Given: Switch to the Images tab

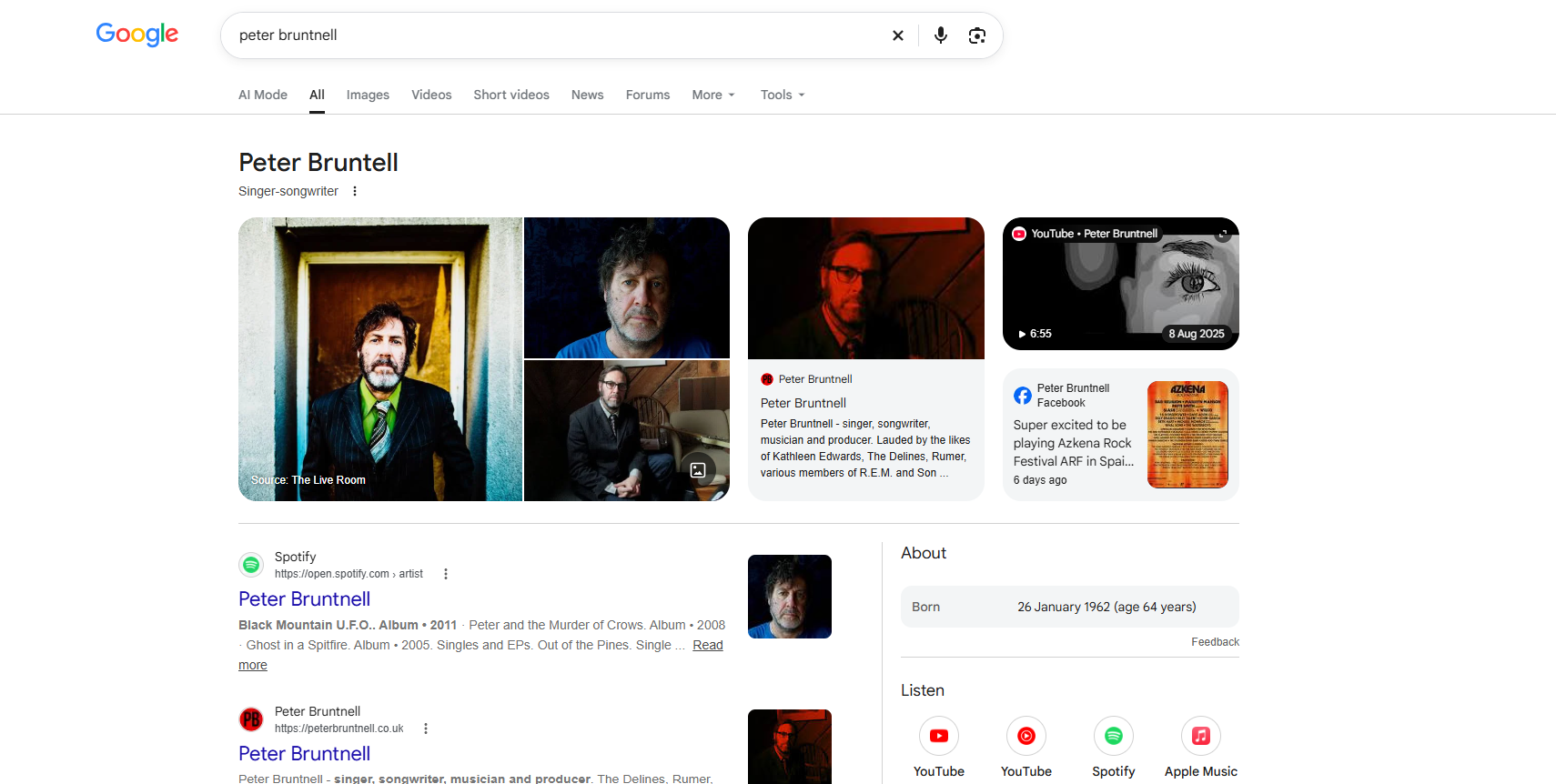Looking at the screenshot, I should point(368,95).
